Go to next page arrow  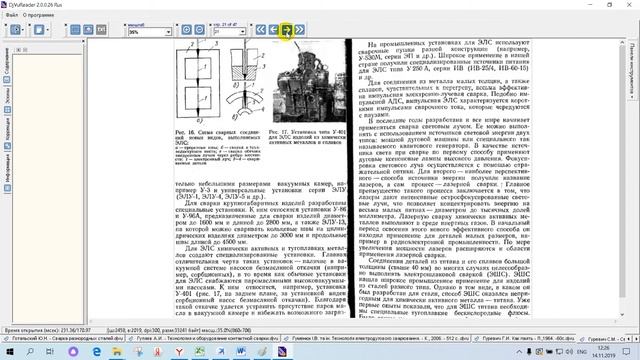pos(287,30)
